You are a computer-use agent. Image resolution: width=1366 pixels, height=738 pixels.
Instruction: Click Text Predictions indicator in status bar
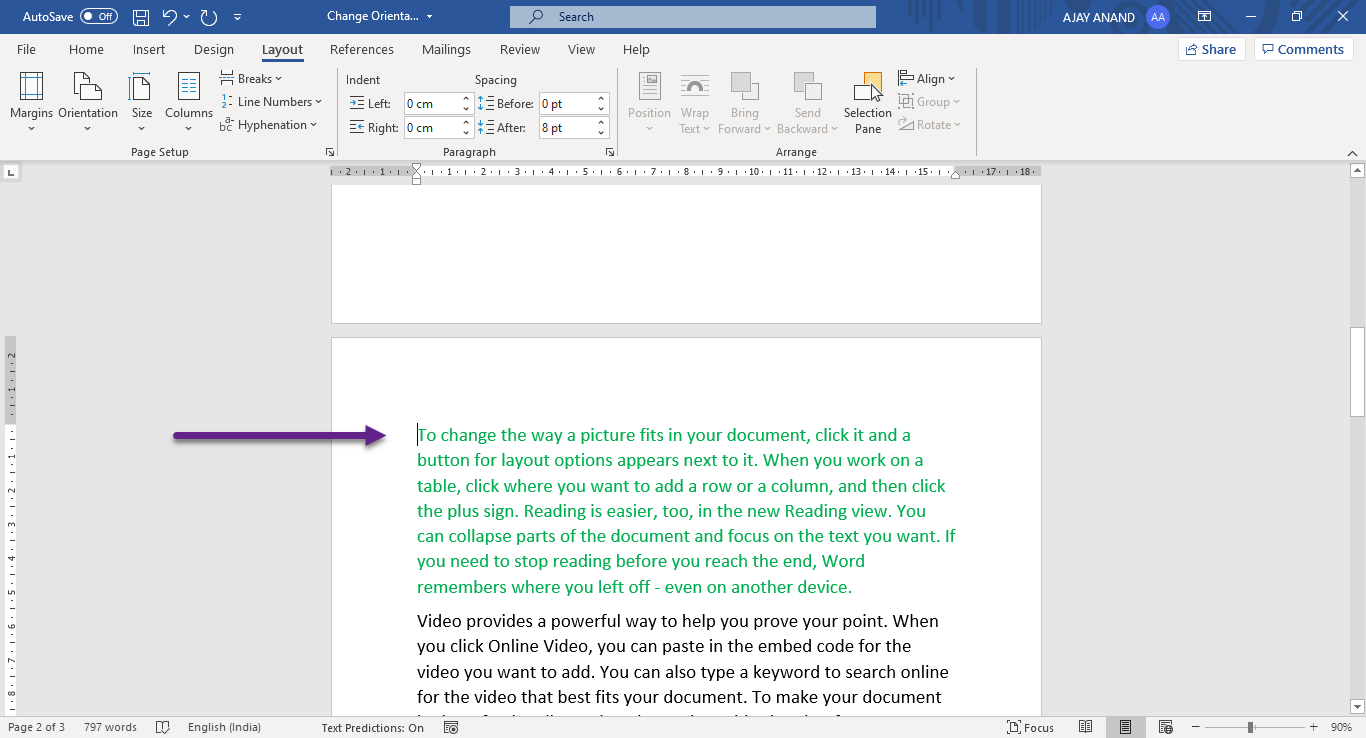pos(370,727)
